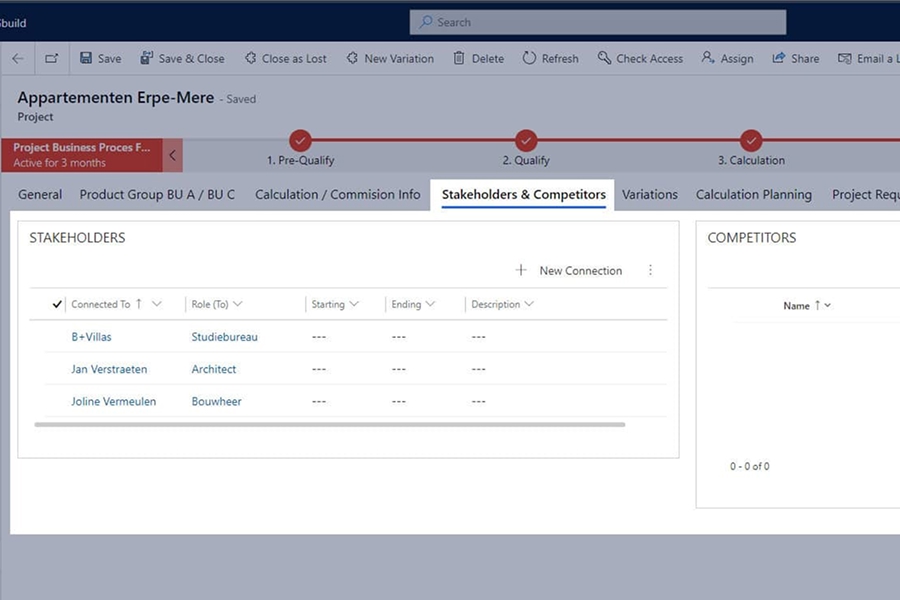Click the completed Pre-Qualify stage circle
The width and height of the screenshot is (900, 600).
tap(300, 141)
